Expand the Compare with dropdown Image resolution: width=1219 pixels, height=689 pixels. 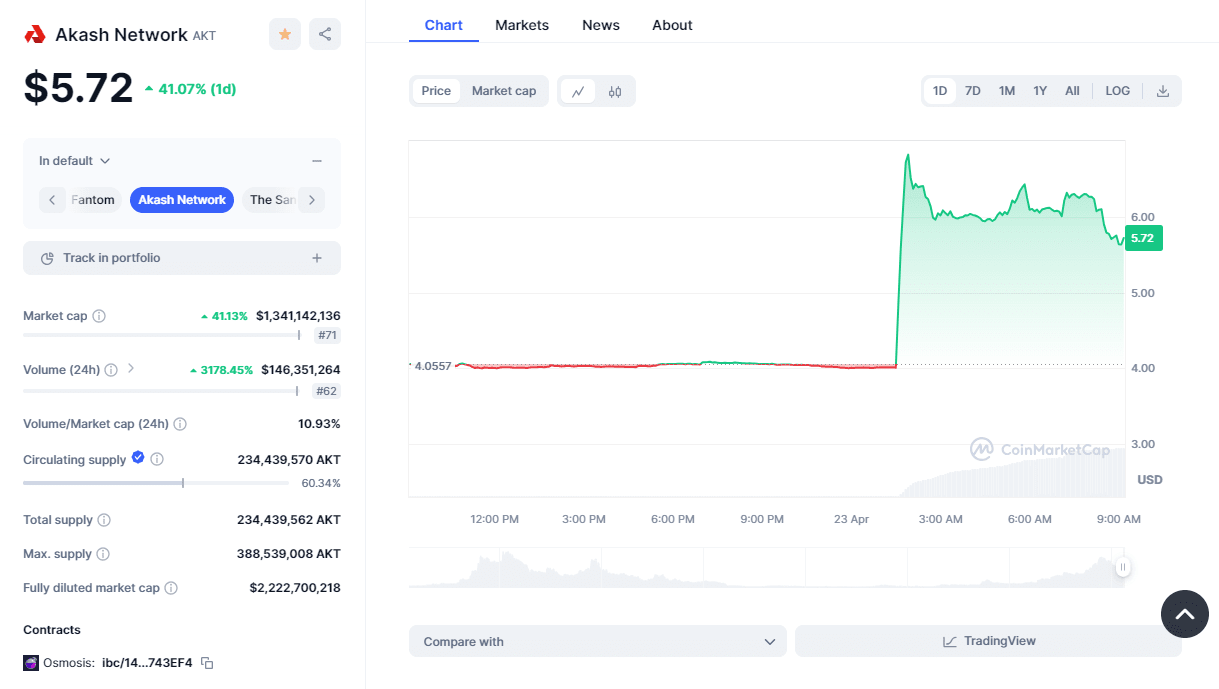pyautogui.click(x=597, y=641)
